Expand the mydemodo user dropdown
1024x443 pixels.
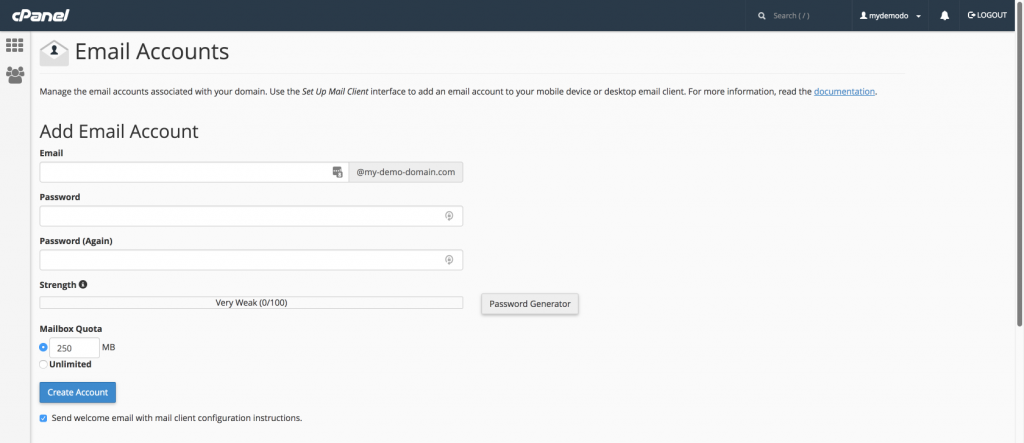[890, 16]
